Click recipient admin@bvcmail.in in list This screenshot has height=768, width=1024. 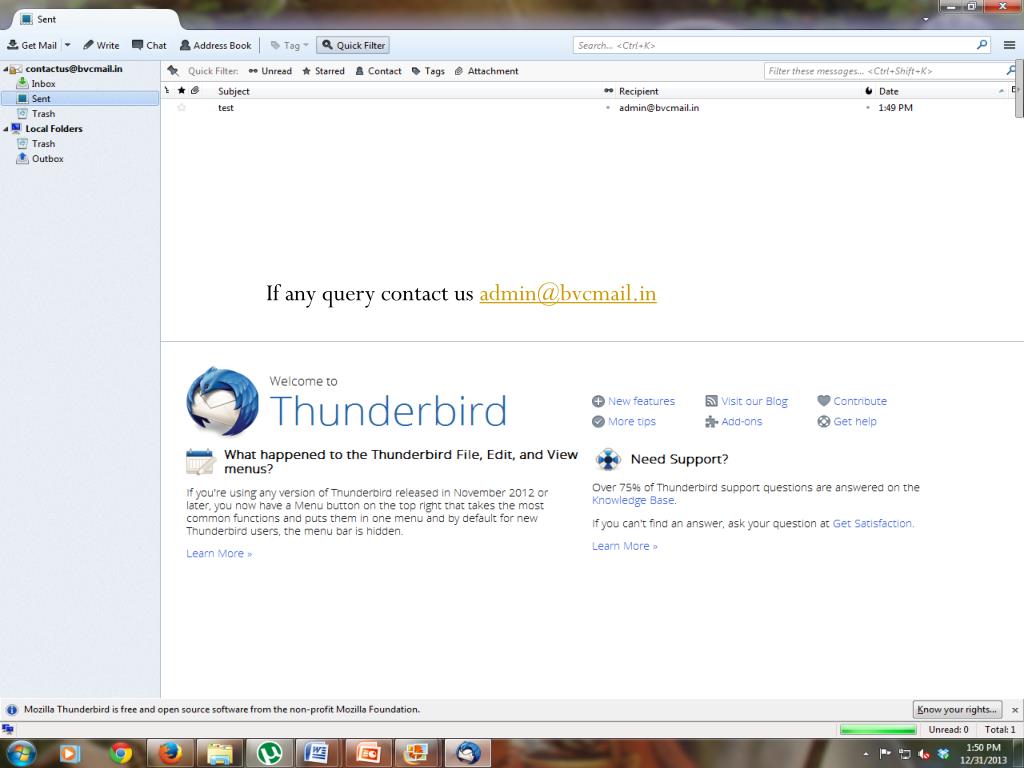click(659, 108)
